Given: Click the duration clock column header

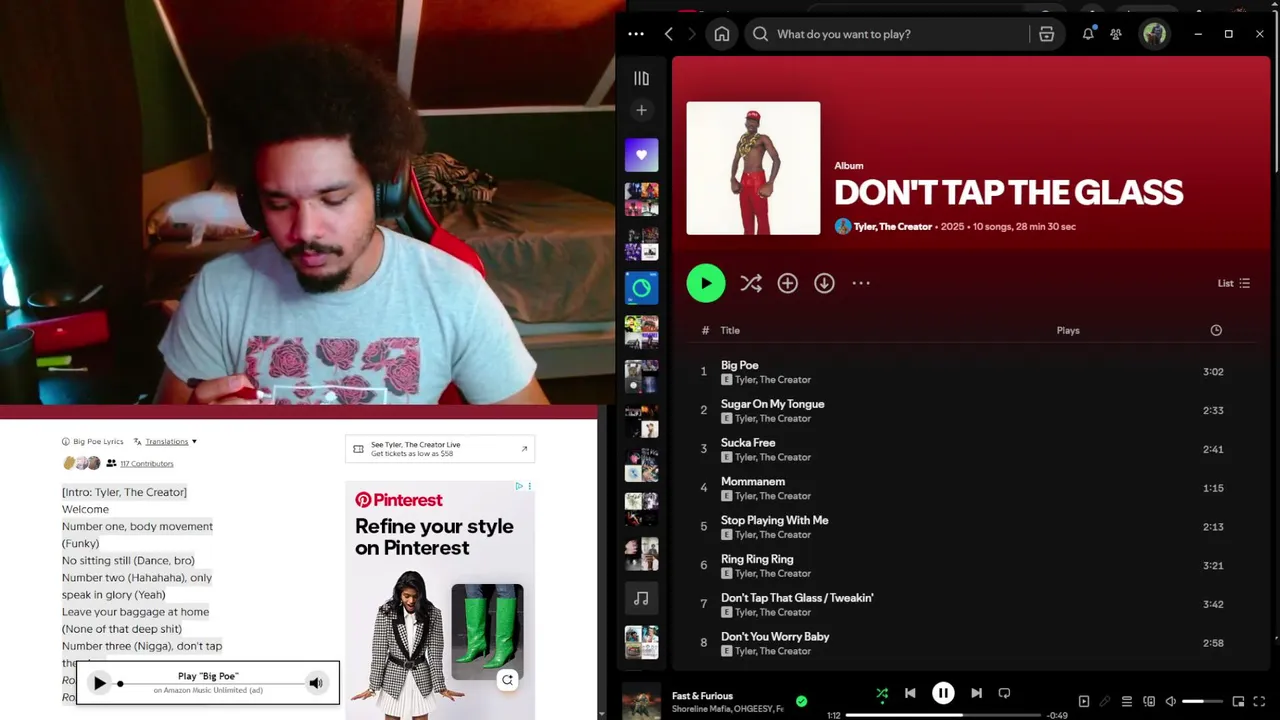Looking at the screenshot, I should click(x=1216, y=330).
